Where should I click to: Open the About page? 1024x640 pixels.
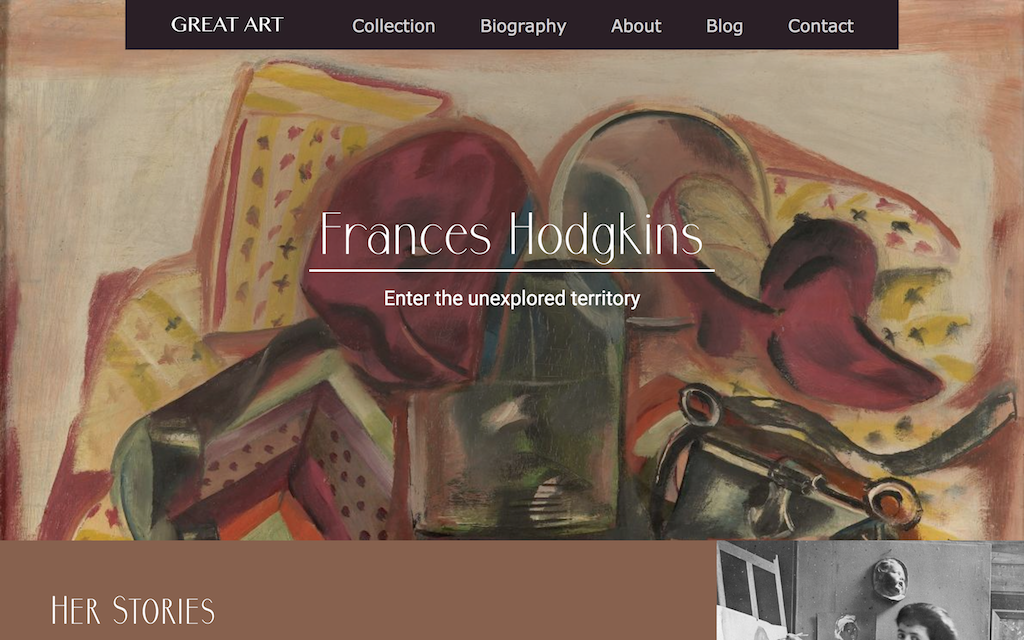pyautogui.click(x=636, y=26)
